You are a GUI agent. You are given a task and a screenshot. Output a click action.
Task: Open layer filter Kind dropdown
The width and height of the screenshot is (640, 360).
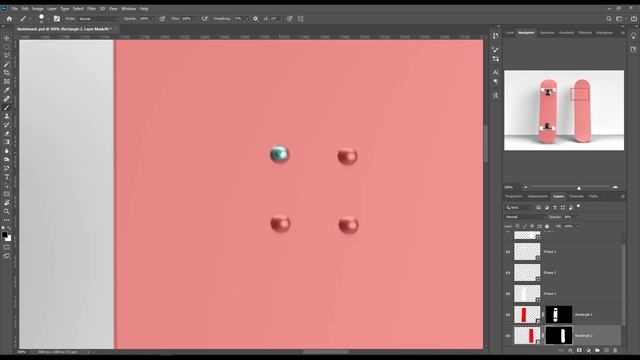click(x=520, y=207)
